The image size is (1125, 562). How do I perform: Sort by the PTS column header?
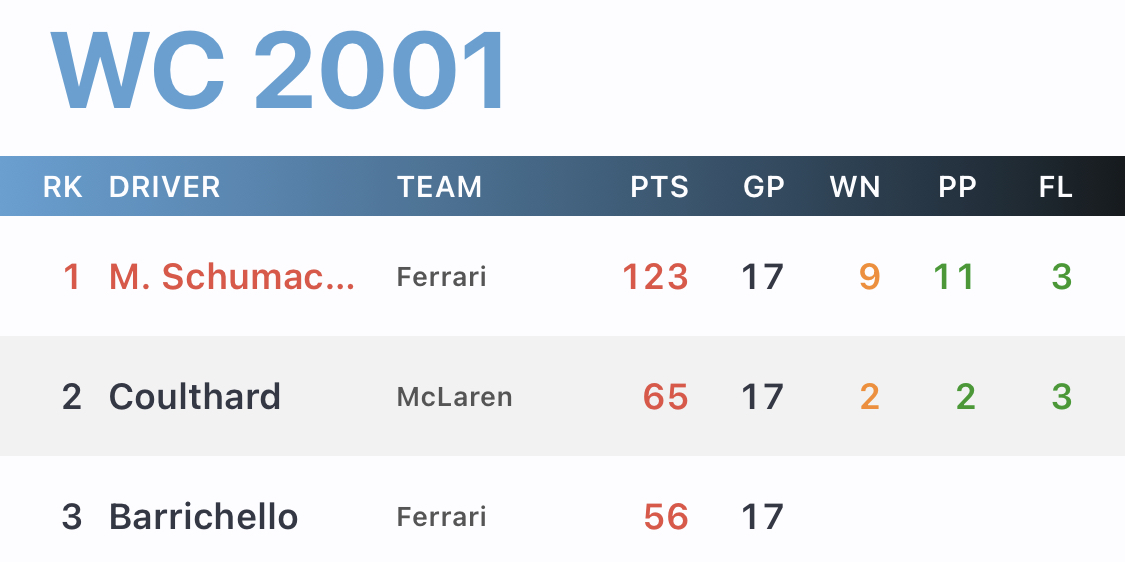point(659,187)
